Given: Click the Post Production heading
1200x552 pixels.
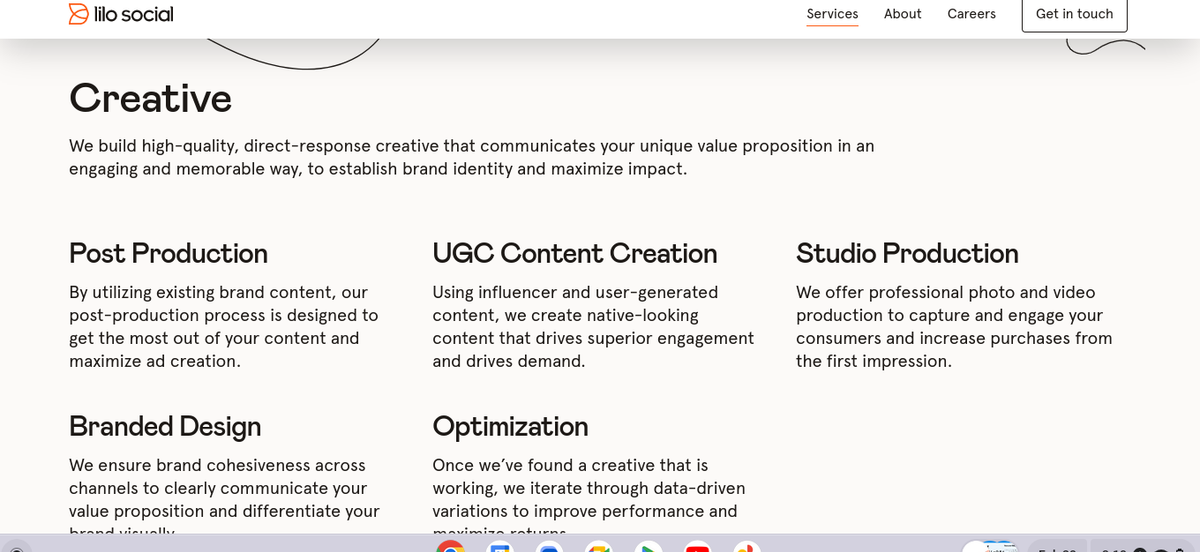Looking at the screenshot, I should 168,254.
